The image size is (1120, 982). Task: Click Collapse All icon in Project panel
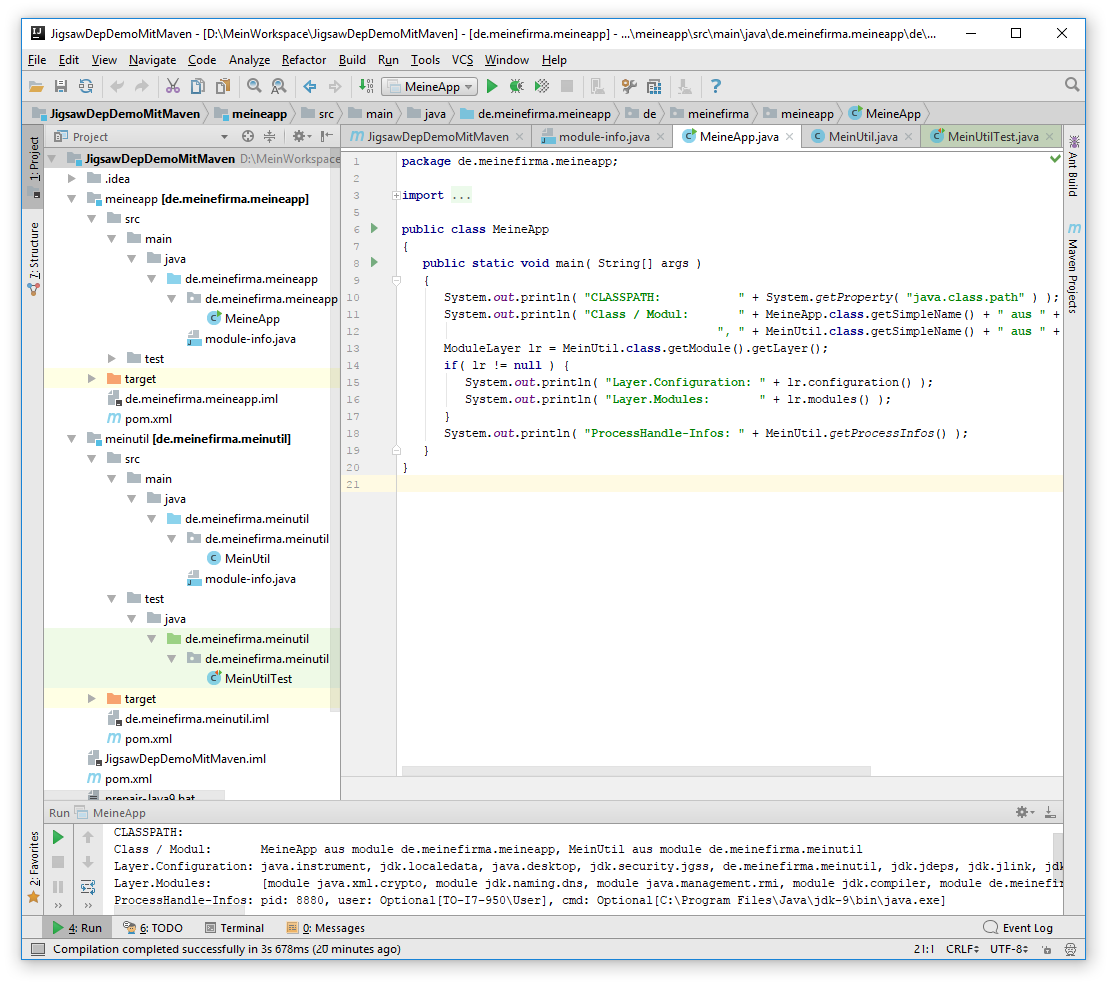(269, 136)
